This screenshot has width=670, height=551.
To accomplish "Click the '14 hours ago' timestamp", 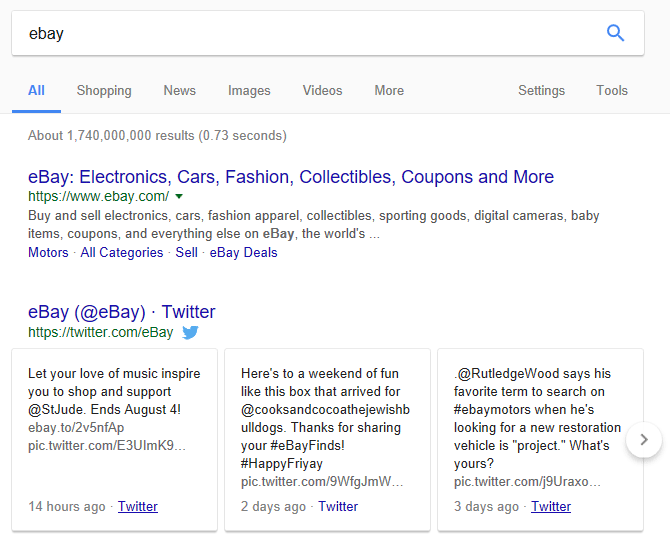I will [x=67, y=507].
